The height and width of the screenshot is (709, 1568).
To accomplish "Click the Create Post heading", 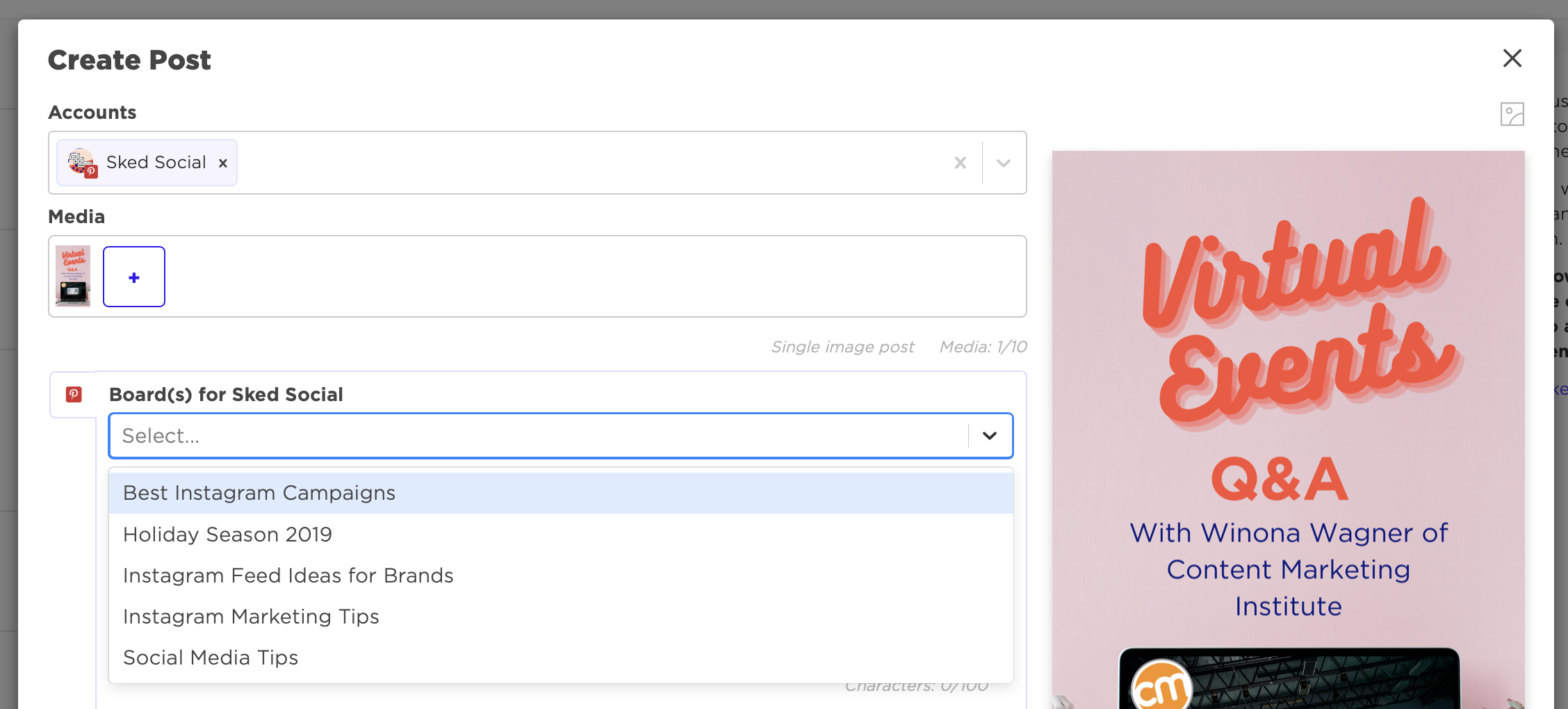I will pyautogui.click(x=129, y=60).
